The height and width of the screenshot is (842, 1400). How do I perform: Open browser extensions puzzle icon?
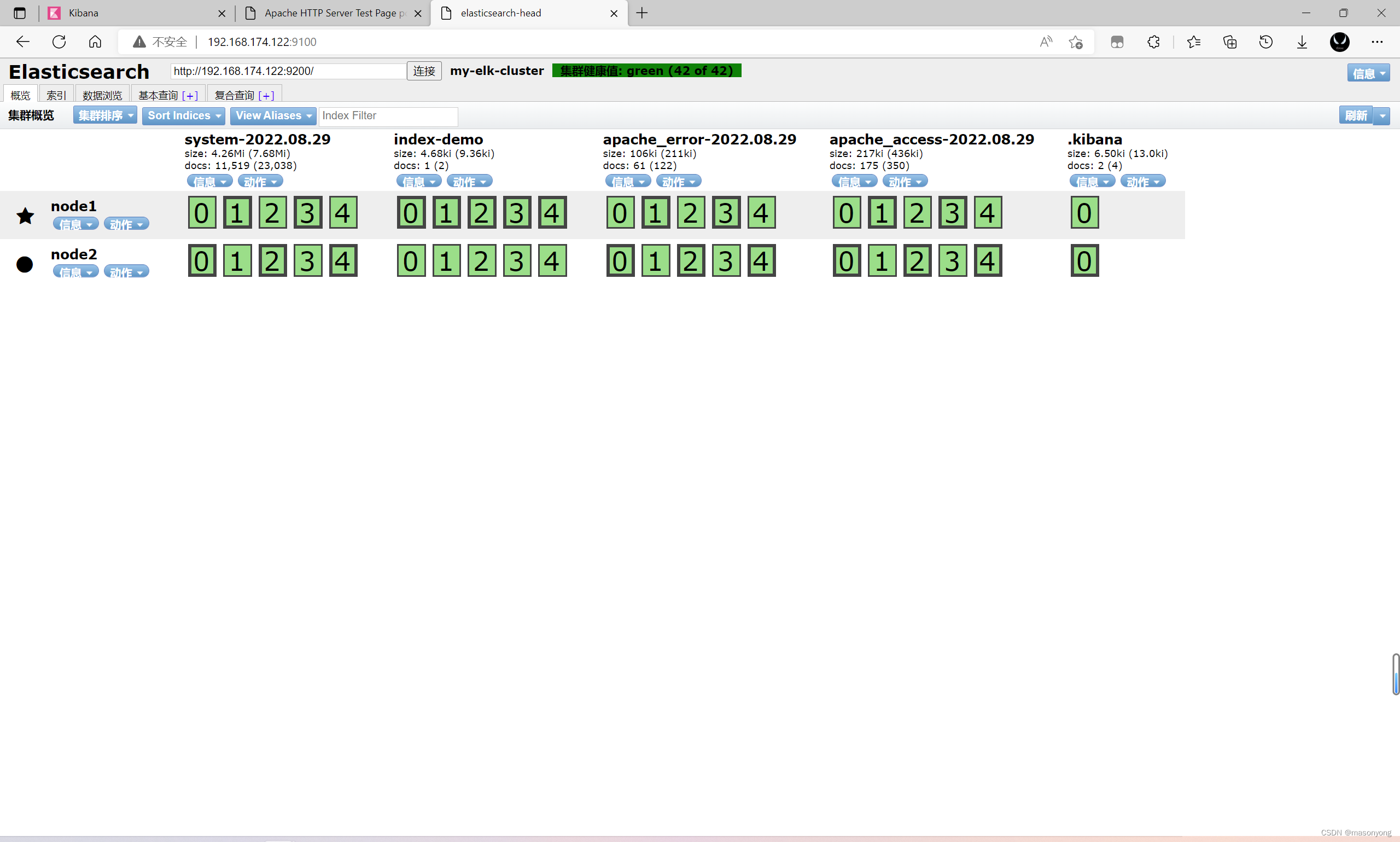point(1153,42)
